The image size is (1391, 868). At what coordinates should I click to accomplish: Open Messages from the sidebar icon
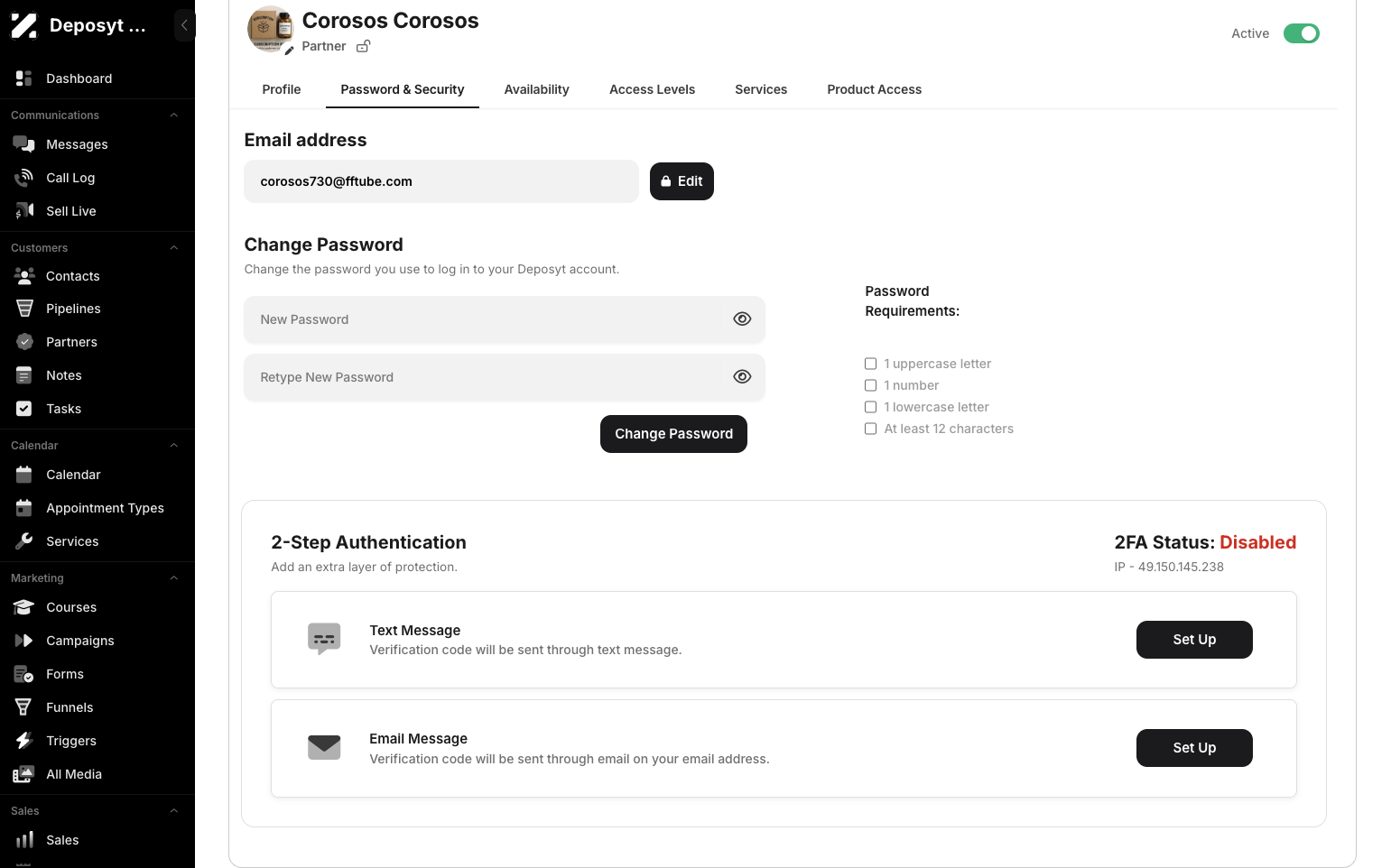click(x=24, y=144)
